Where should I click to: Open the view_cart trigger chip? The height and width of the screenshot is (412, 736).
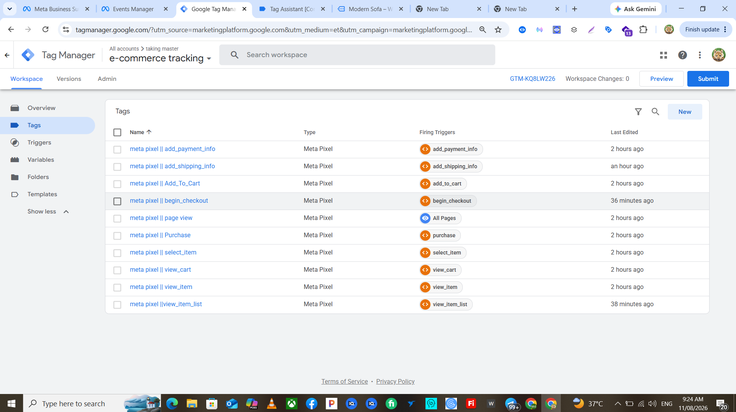coord(440,270)
